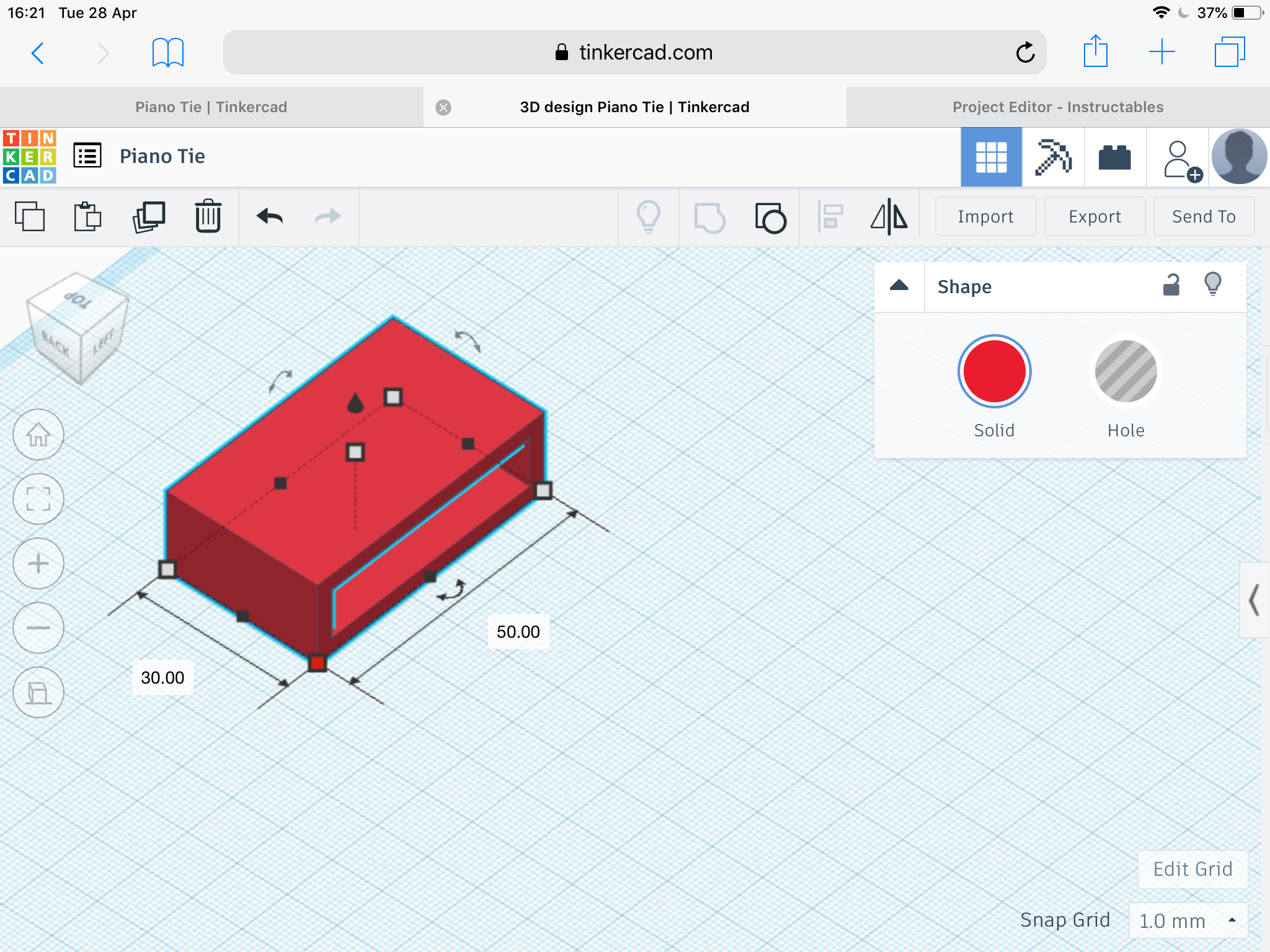The image size is (1270, 952).
Task: Open the Safari share sheet
Action: point(1096,51)
